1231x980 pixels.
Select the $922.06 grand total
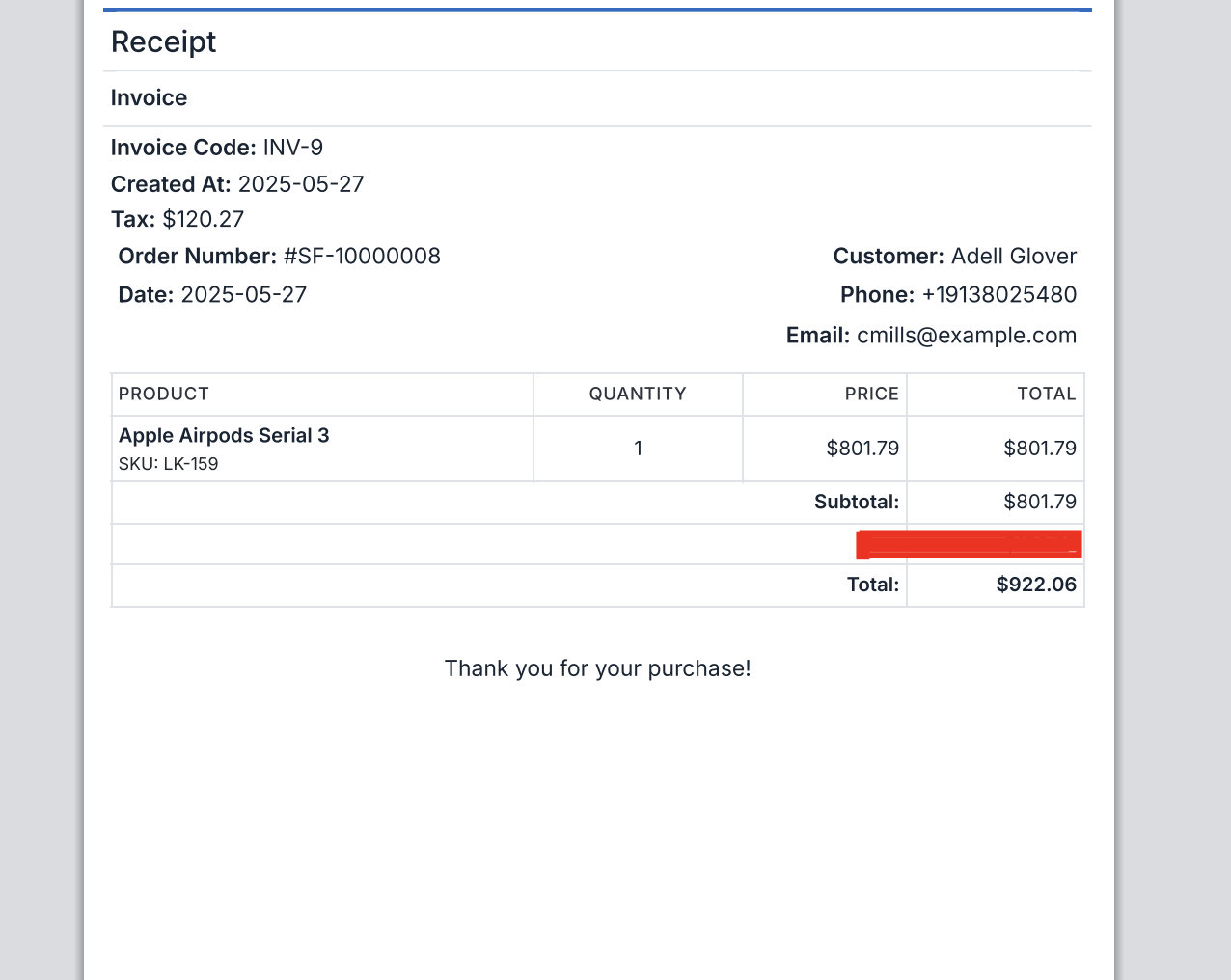(1035, 585)
